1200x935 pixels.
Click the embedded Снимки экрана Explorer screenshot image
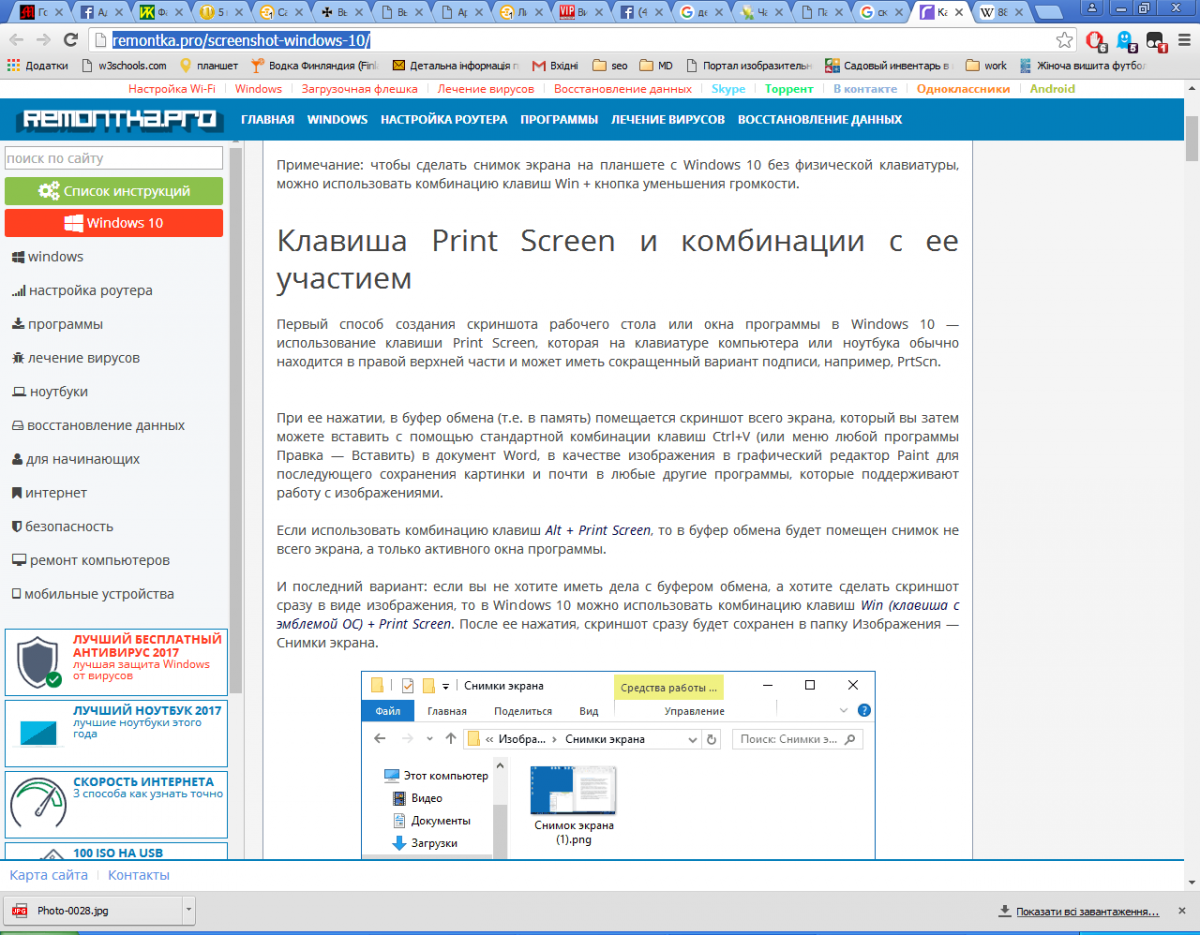617,765
